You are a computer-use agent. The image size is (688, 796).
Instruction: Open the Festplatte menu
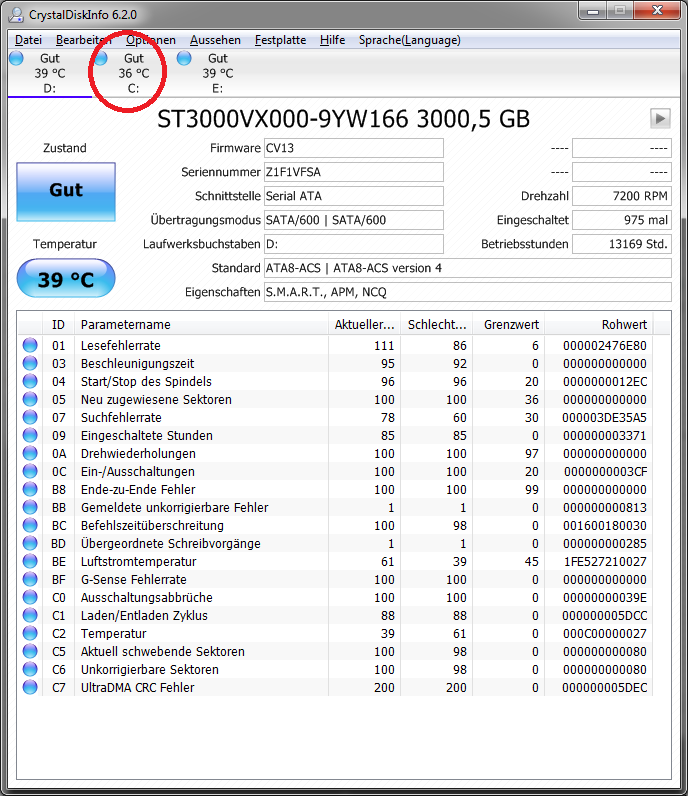(x=280, y=40)
